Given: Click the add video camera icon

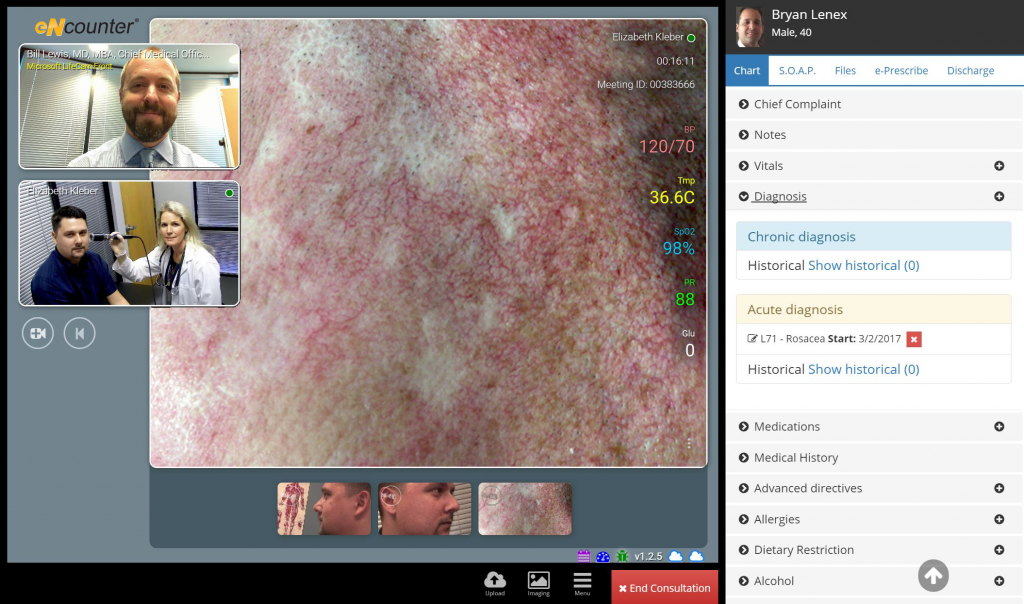Looking at the screenshot, I should pyautogui.click(x=38, y=333).
